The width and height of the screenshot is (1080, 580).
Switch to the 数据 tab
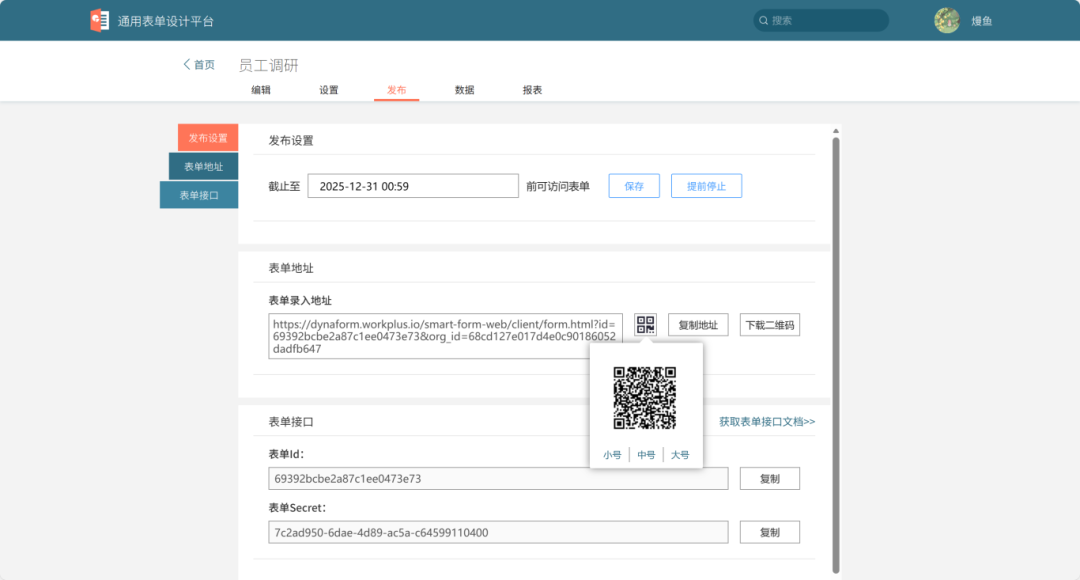click(464, 89)
